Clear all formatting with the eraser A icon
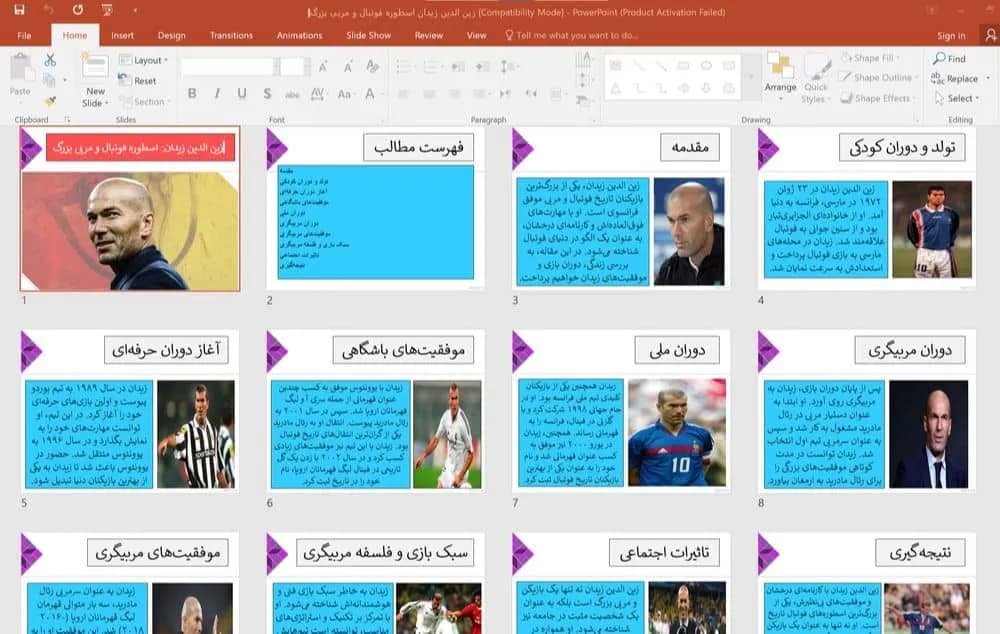Viewport: 1000px width, 634px height. point(372,66)
